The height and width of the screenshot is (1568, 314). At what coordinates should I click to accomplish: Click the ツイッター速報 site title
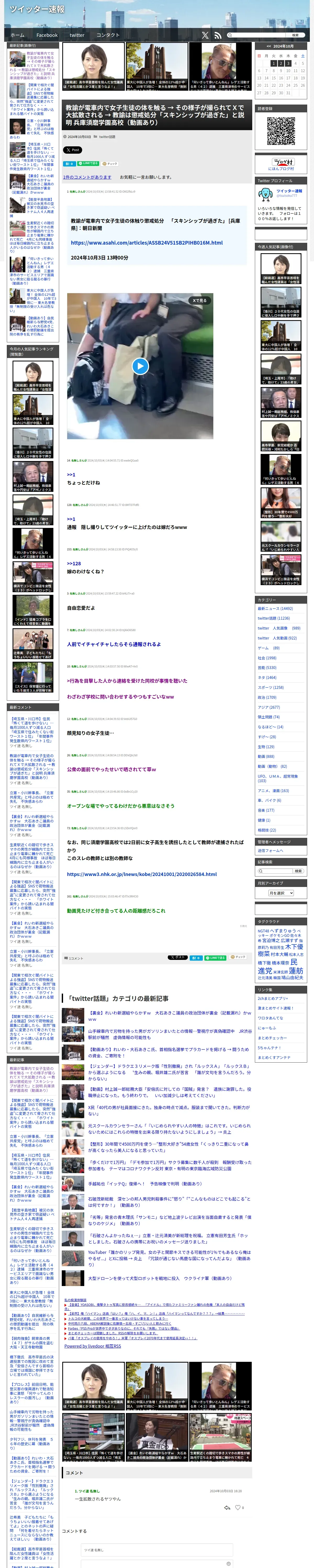coord(37,9)
